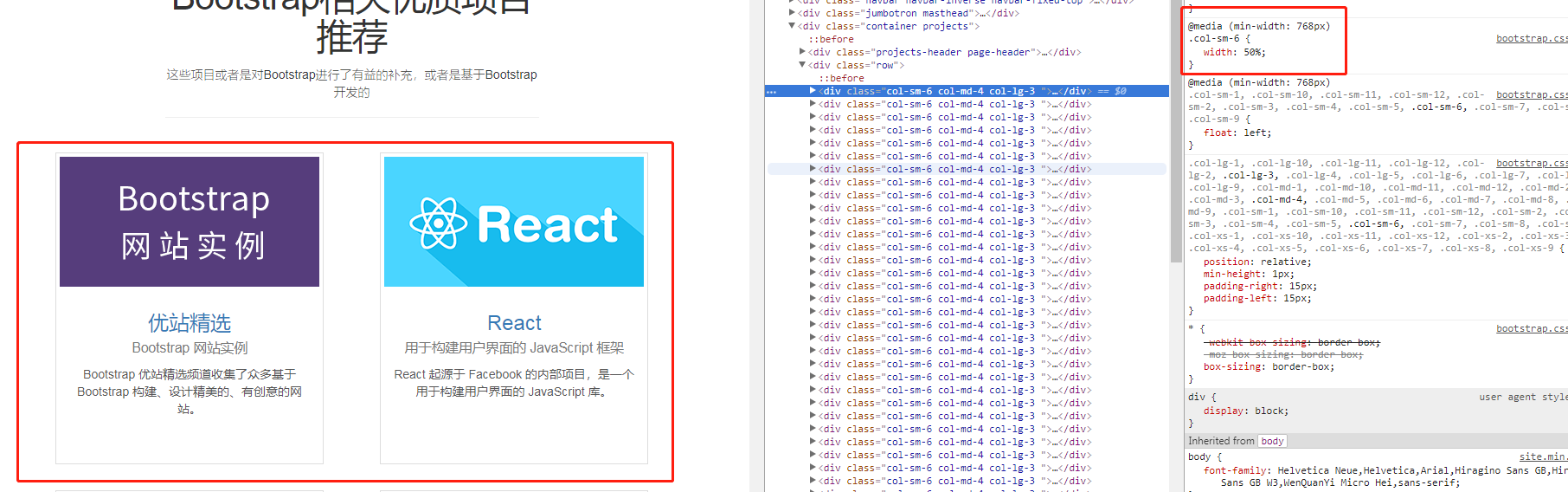Screen dimensions: 1568x492
Task: Click the React atom logo in thumbnail
Action: click(438, 223)
